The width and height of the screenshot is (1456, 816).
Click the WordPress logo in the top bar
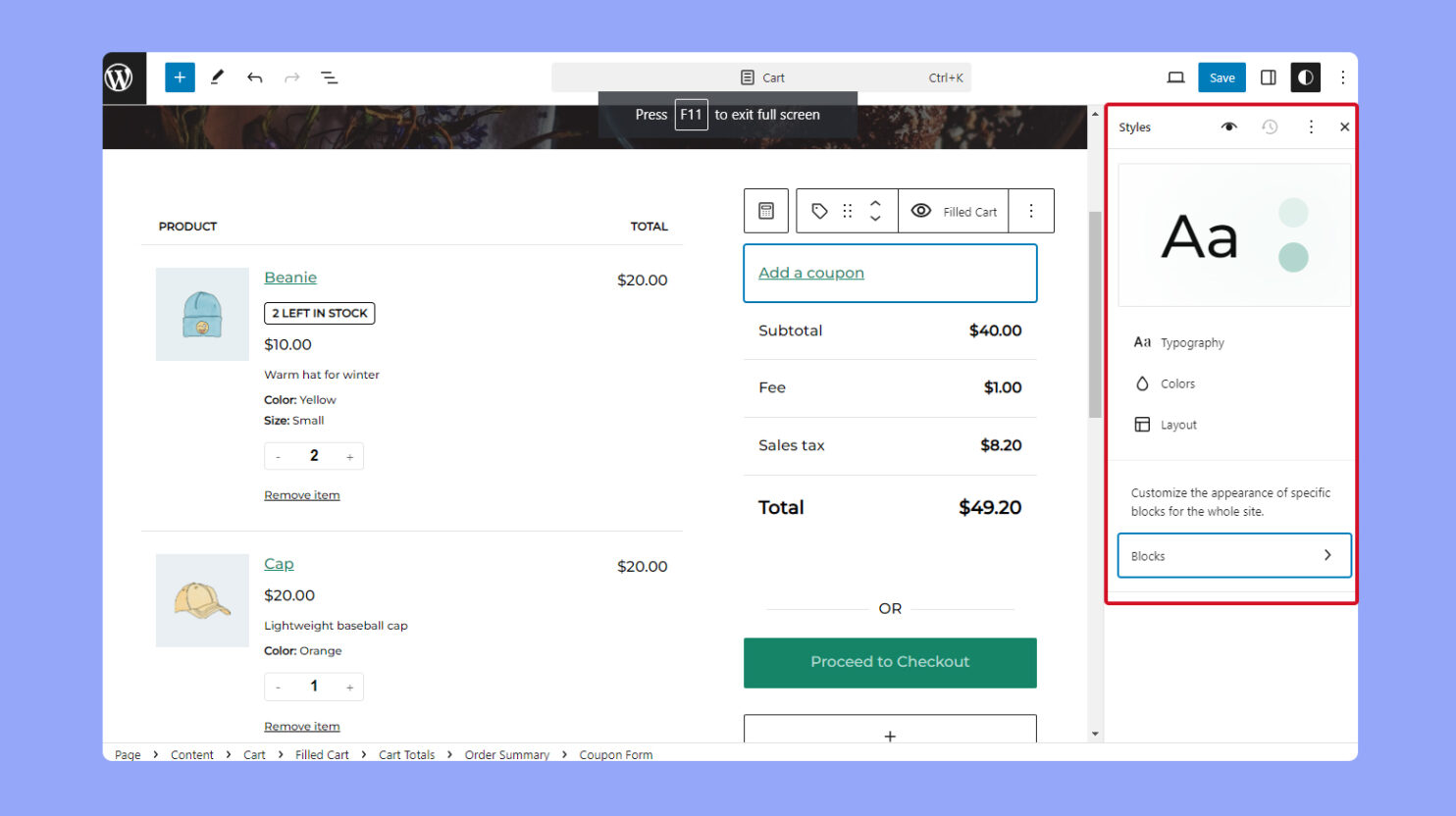(x=121, y=76)
